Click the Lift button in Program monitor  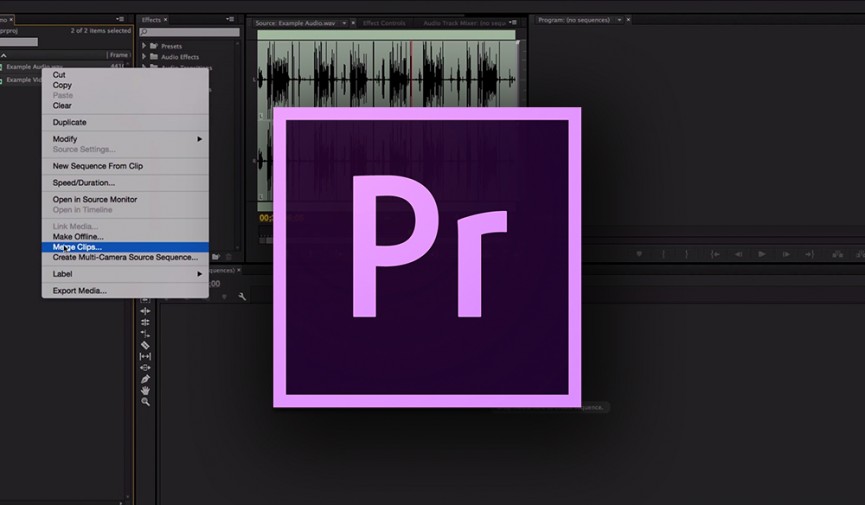[837, 254]
